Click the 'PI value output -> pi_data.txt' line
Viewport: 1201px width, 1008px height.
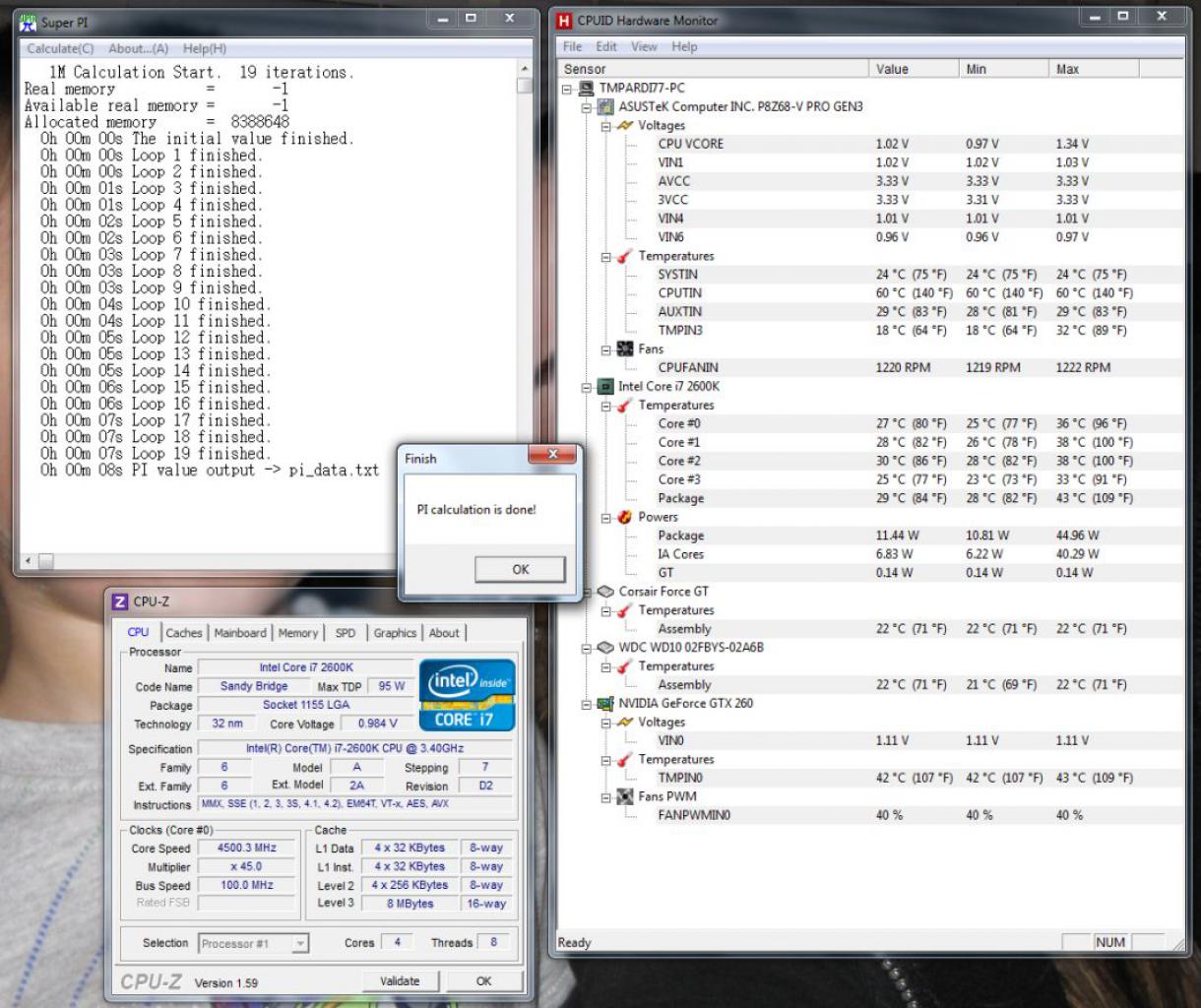pos(210,471)
